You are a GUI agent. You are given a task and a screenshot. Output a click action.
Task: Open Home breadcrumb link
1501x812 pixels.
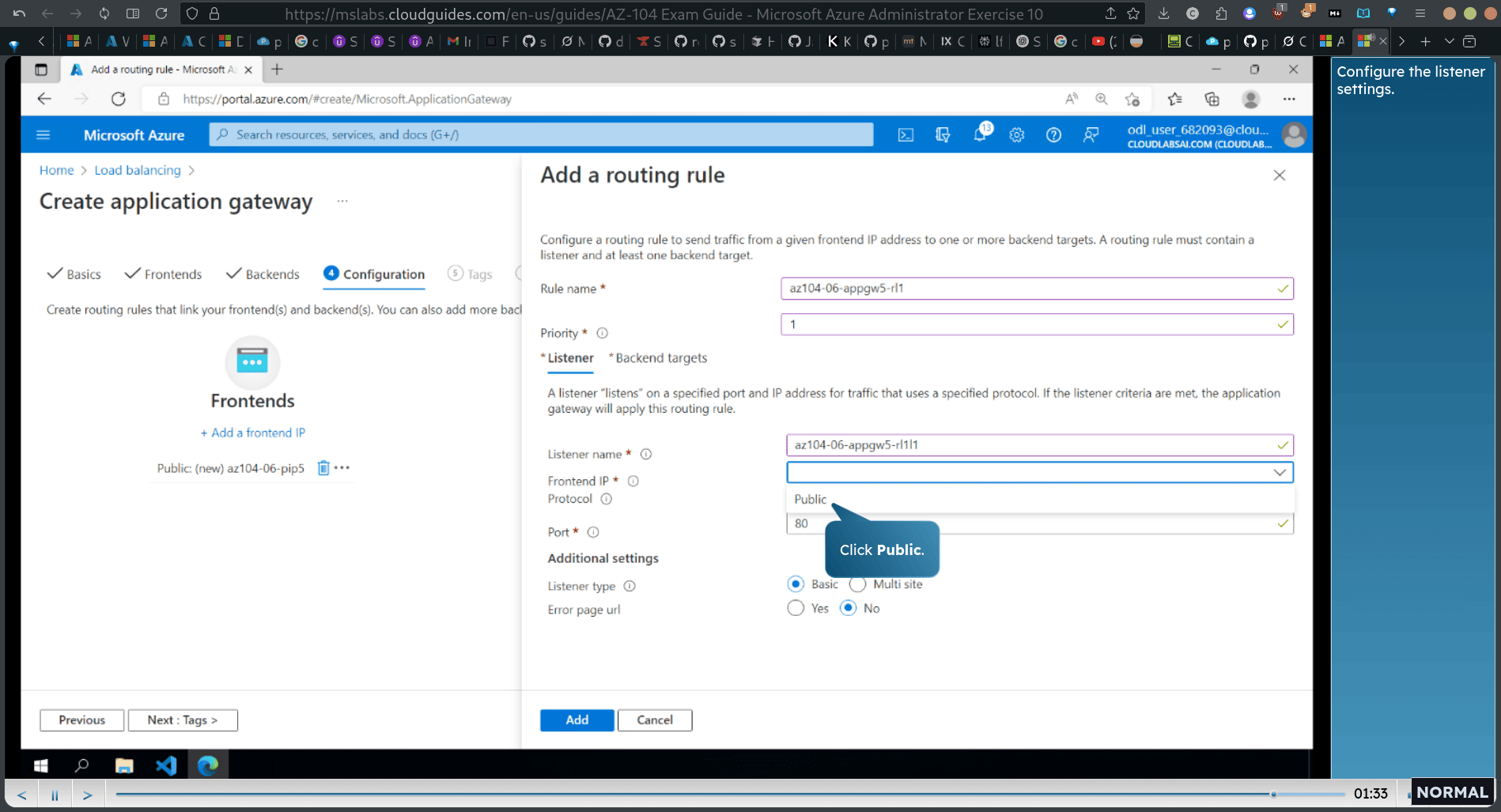(x=57, y=170)
